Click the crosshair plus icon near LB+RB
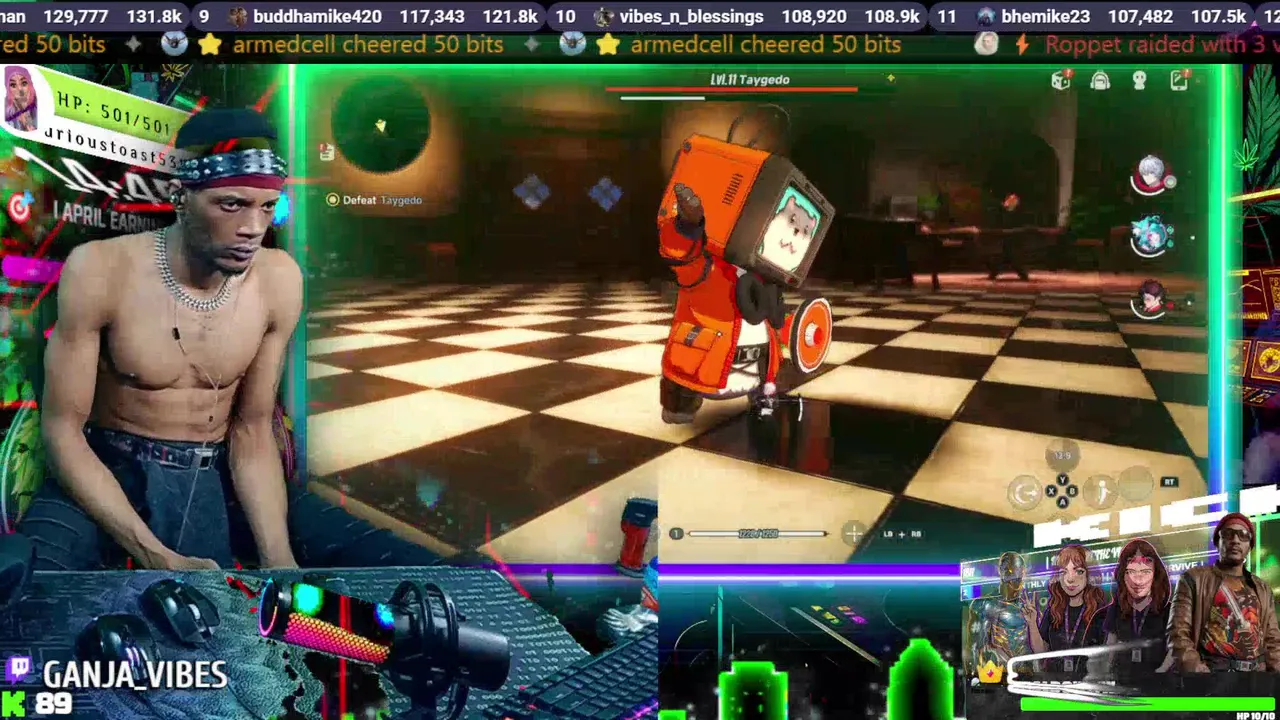The image size is (1280, 720). [853, 534]
